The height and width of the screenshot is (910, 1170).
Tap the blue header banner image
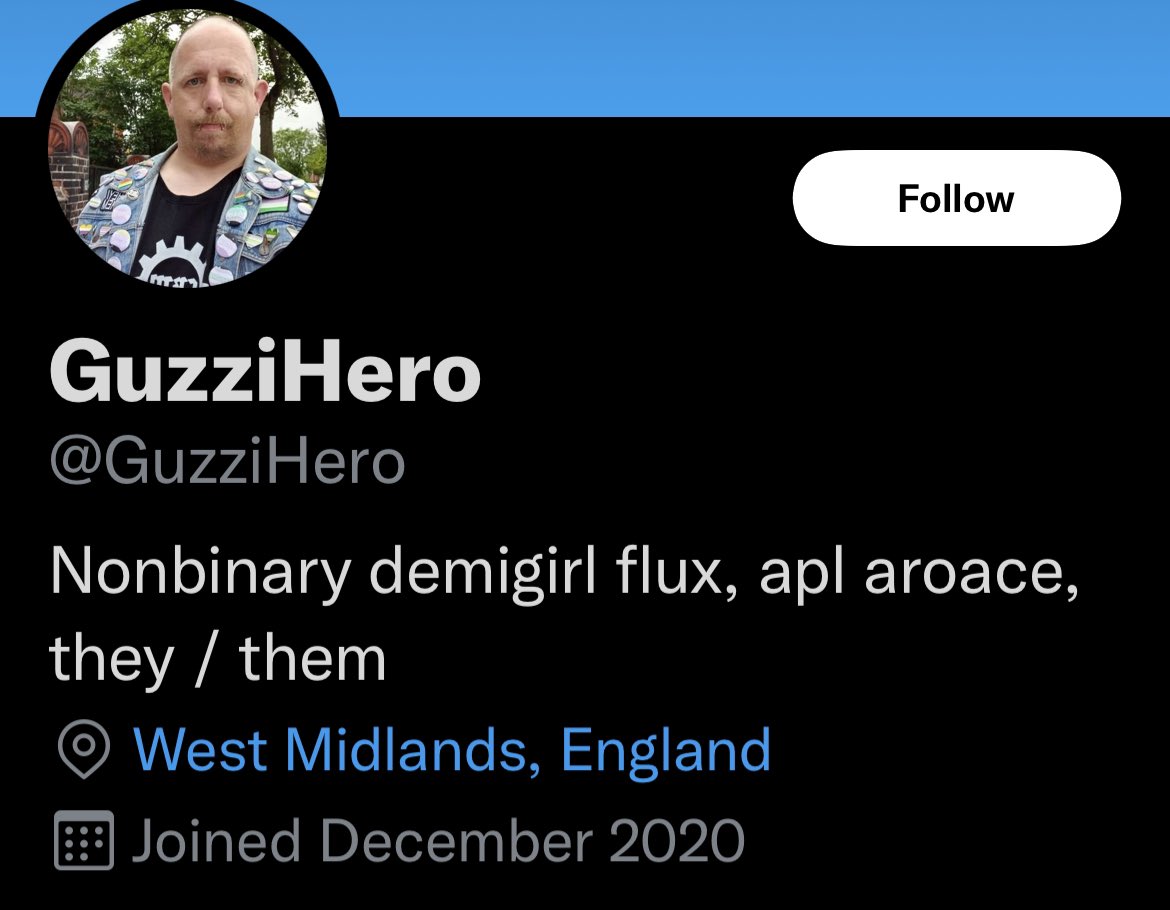click(746, 58)
